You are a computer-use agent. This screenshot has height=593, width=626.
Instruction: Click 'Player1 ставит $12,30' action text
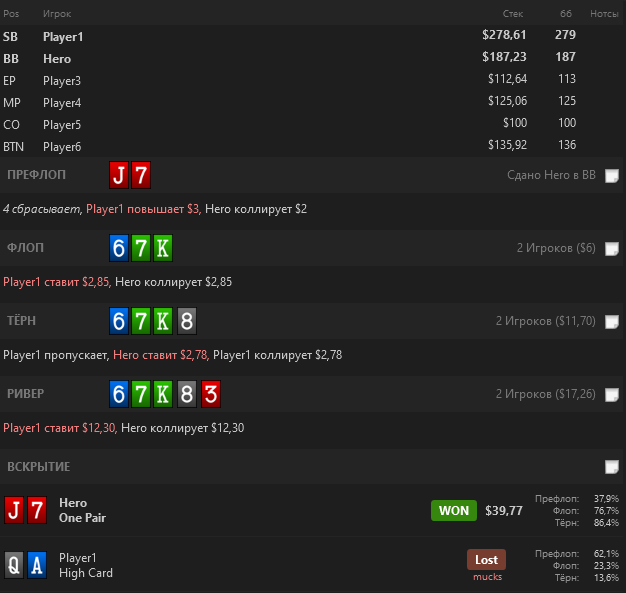pyautogui.click(x=59, y=428)
